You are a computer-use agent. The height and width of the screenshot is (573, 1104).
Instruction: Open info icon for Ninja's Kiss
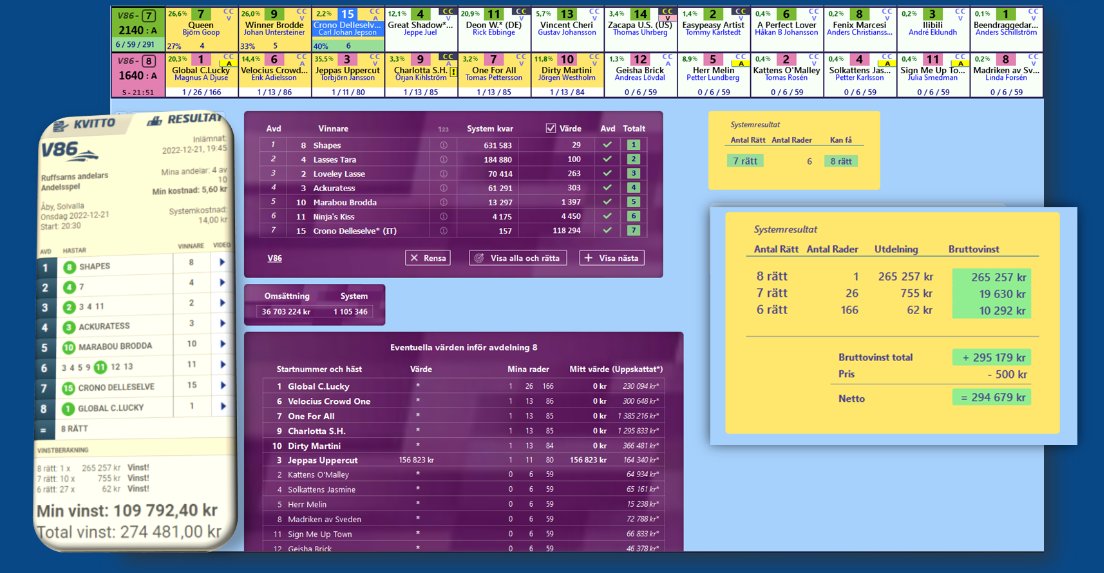(443, 216)
